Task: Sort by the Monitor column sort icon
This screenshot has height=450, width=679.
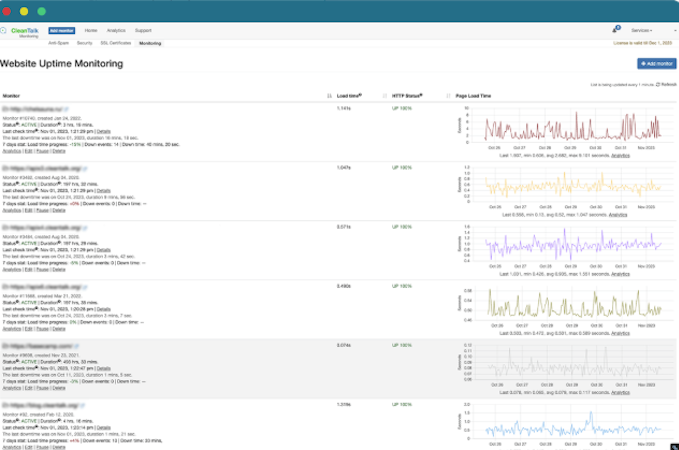Action: (329, 96)
